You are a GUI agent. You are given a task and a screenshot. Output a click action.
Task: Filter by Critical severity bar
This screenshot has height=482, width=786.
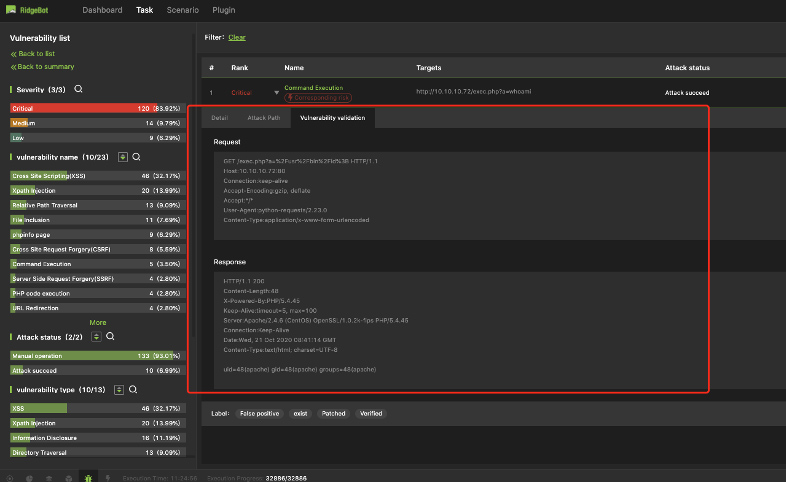[x=98, y=108]
